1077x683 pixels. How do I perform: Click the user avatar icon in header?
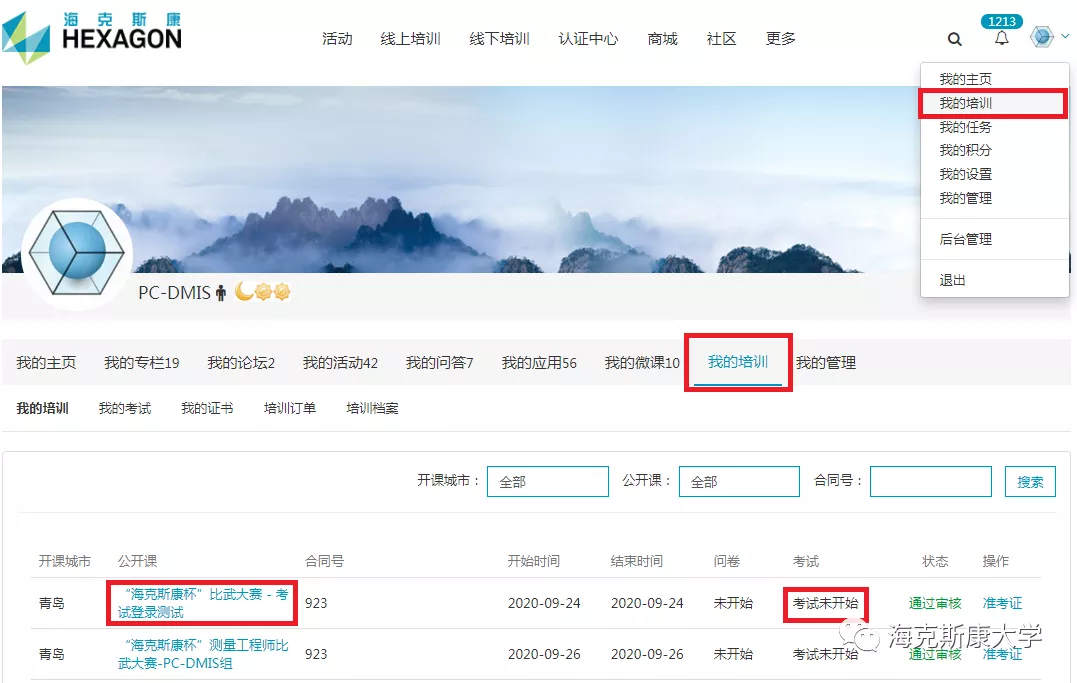(1042, 37)
